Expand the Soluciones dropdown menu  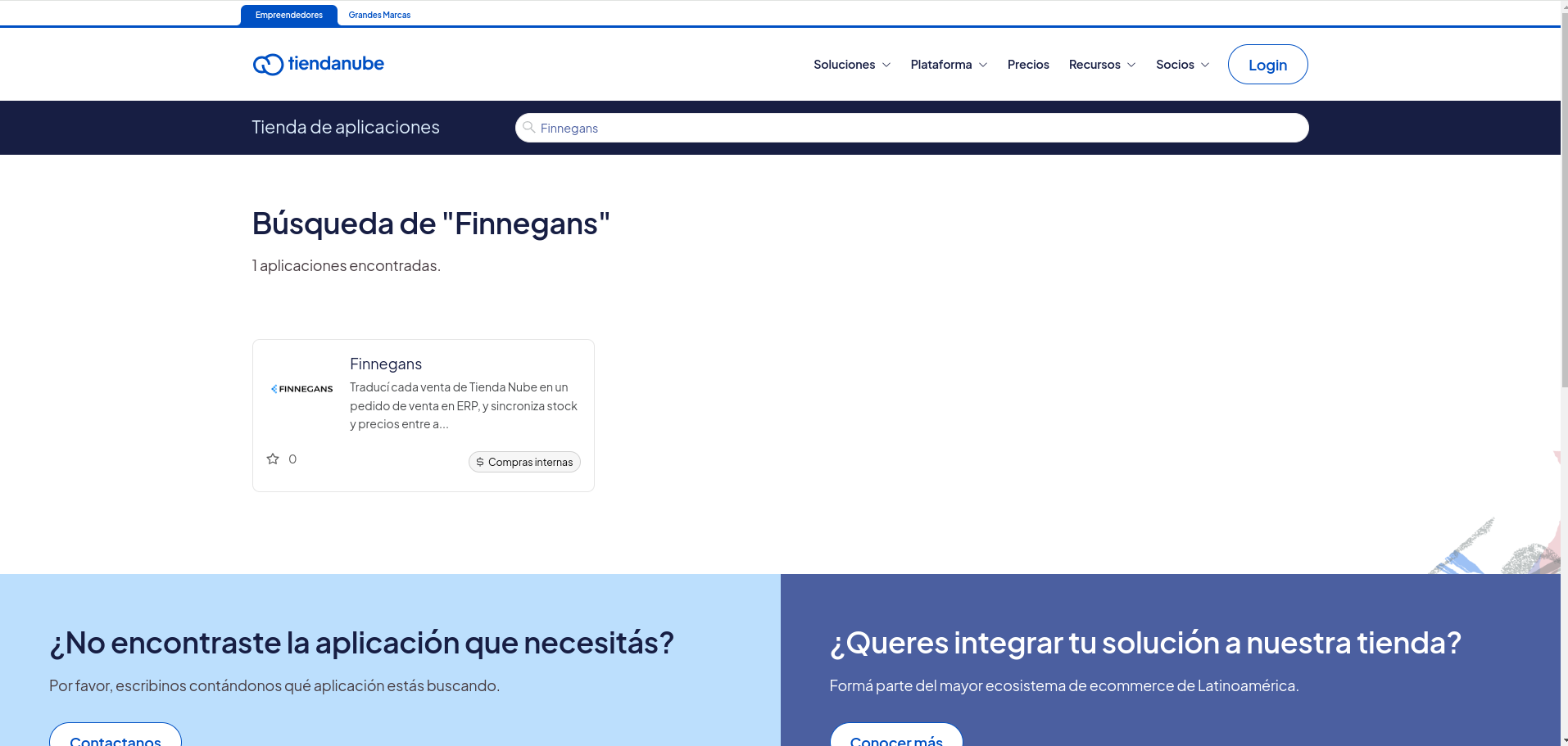[x=852, y=65]
